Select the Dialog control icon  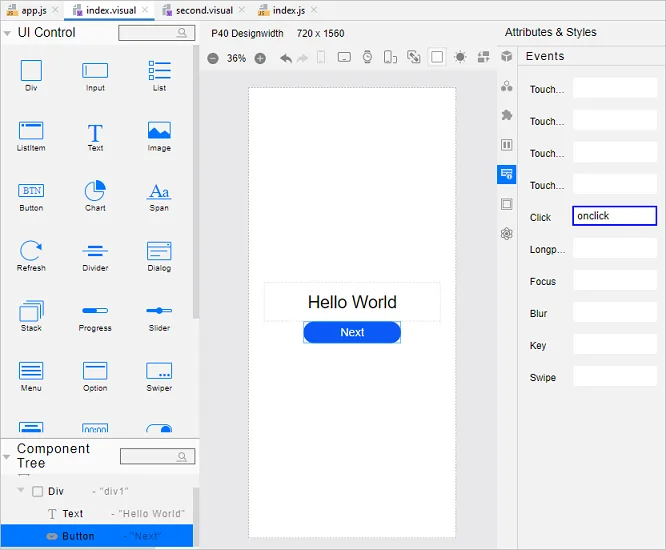pos(159,251)
